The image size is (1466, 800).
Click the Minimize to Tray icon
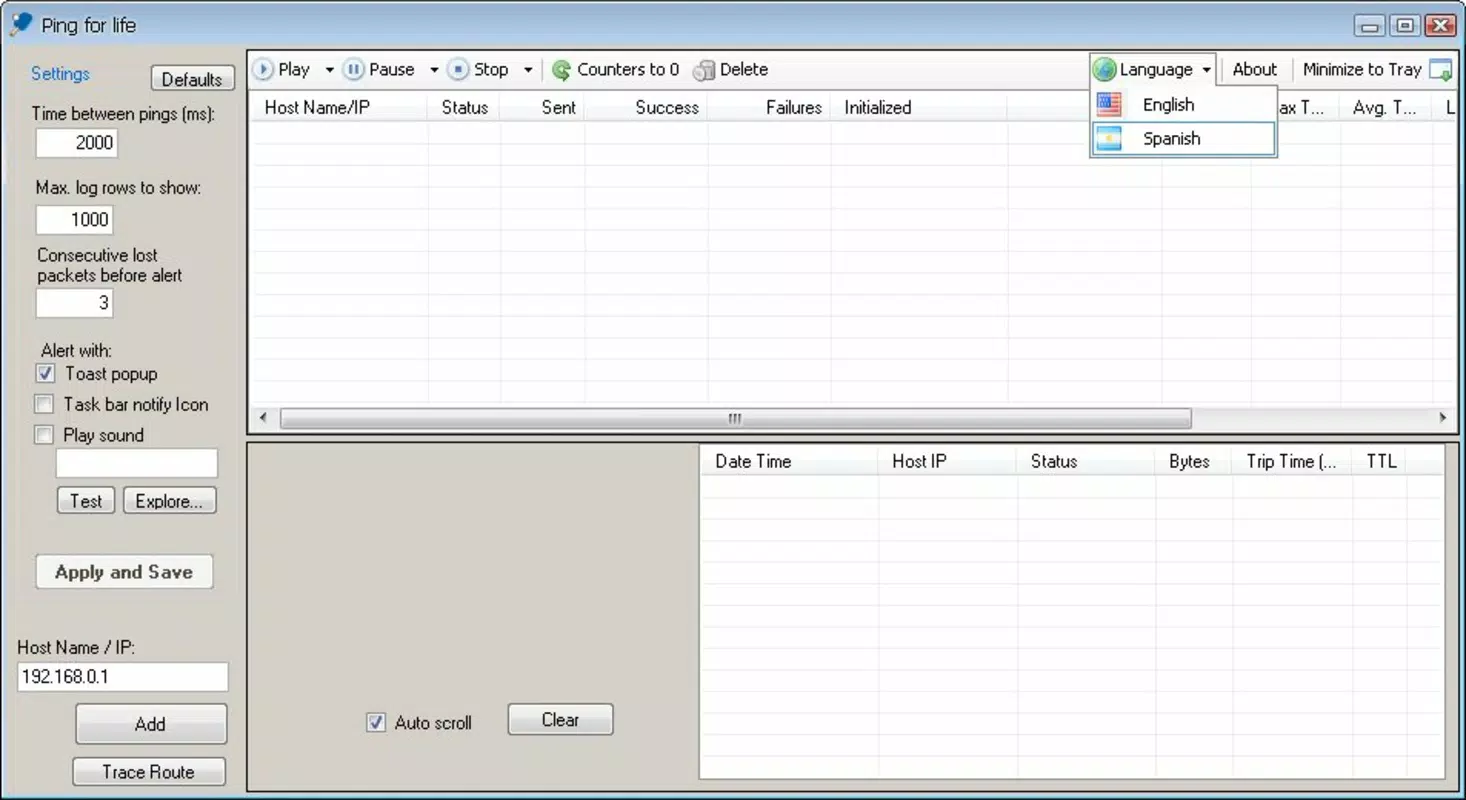pyautogui.click(x=1441, y=70)
